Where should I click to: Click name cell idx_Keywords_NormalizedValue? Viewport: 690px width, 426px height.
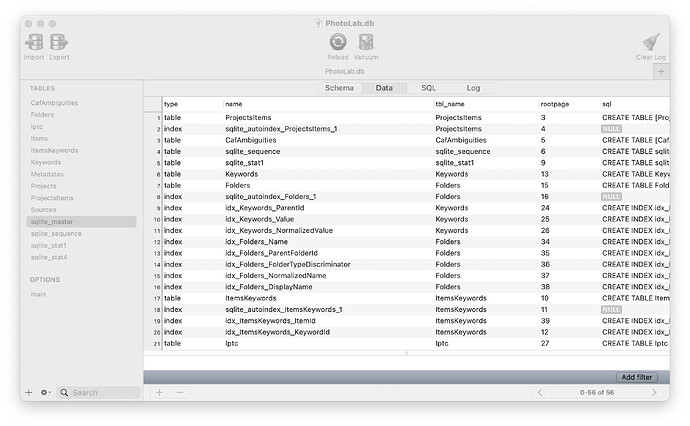click(279, 231)
